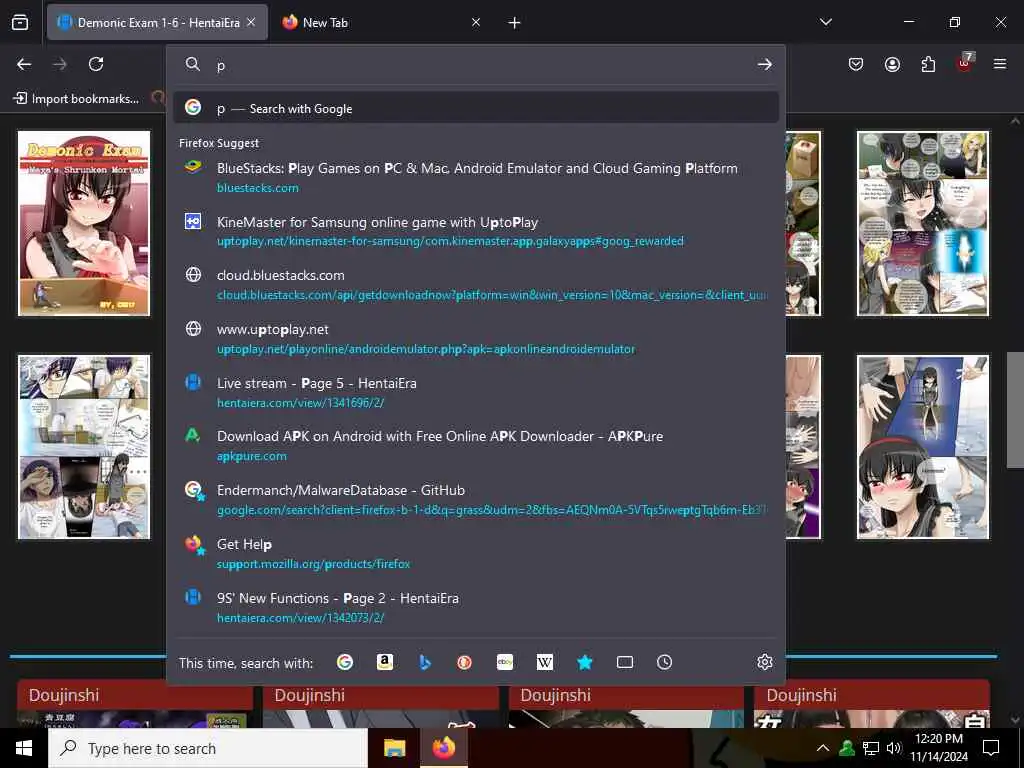Screen dimensions: 1024x768
Task: Click inside the address bar text field
Action: point(483,65)
